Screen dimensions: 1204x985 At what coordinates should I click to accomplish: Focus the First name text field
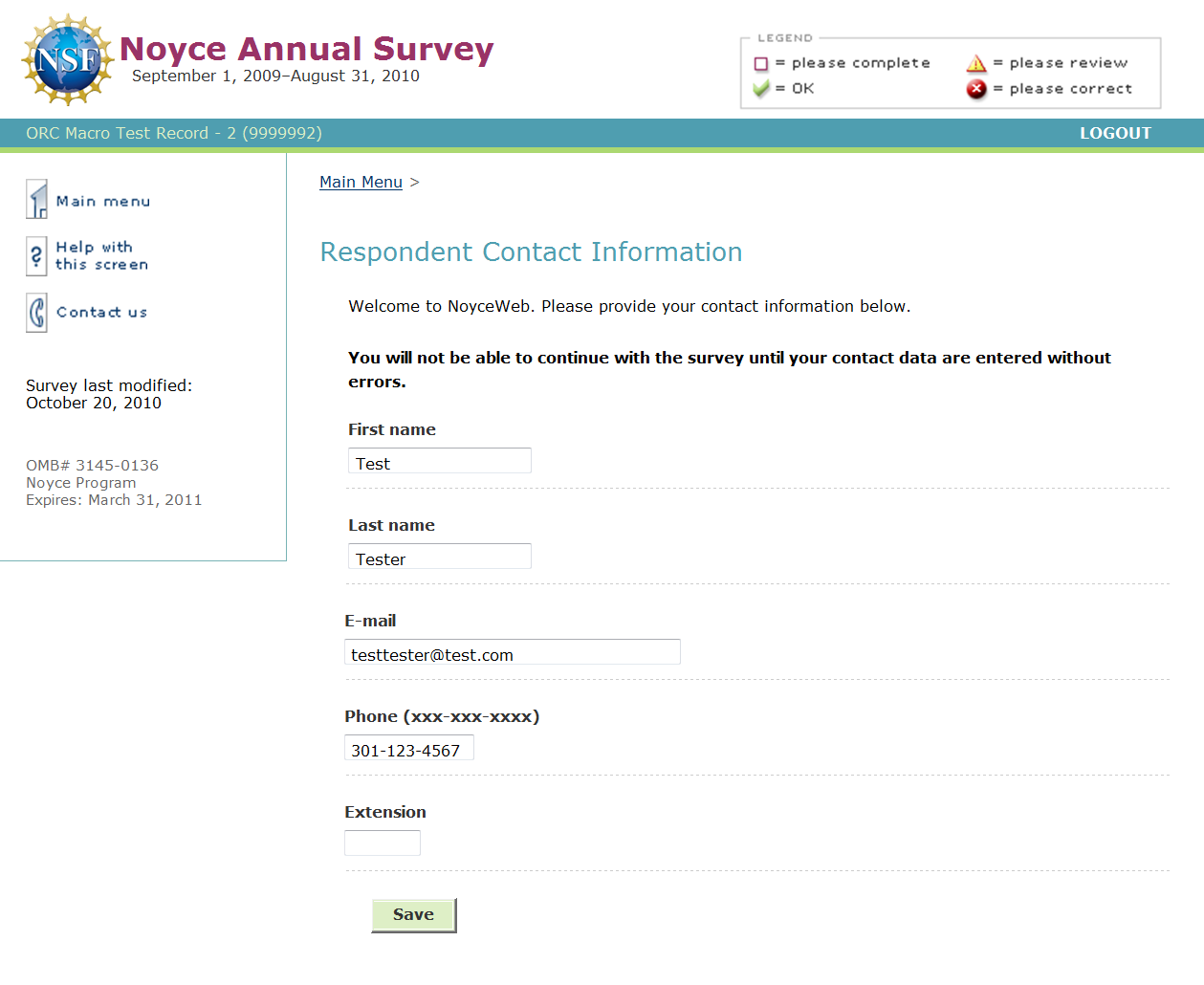point(439,461)
